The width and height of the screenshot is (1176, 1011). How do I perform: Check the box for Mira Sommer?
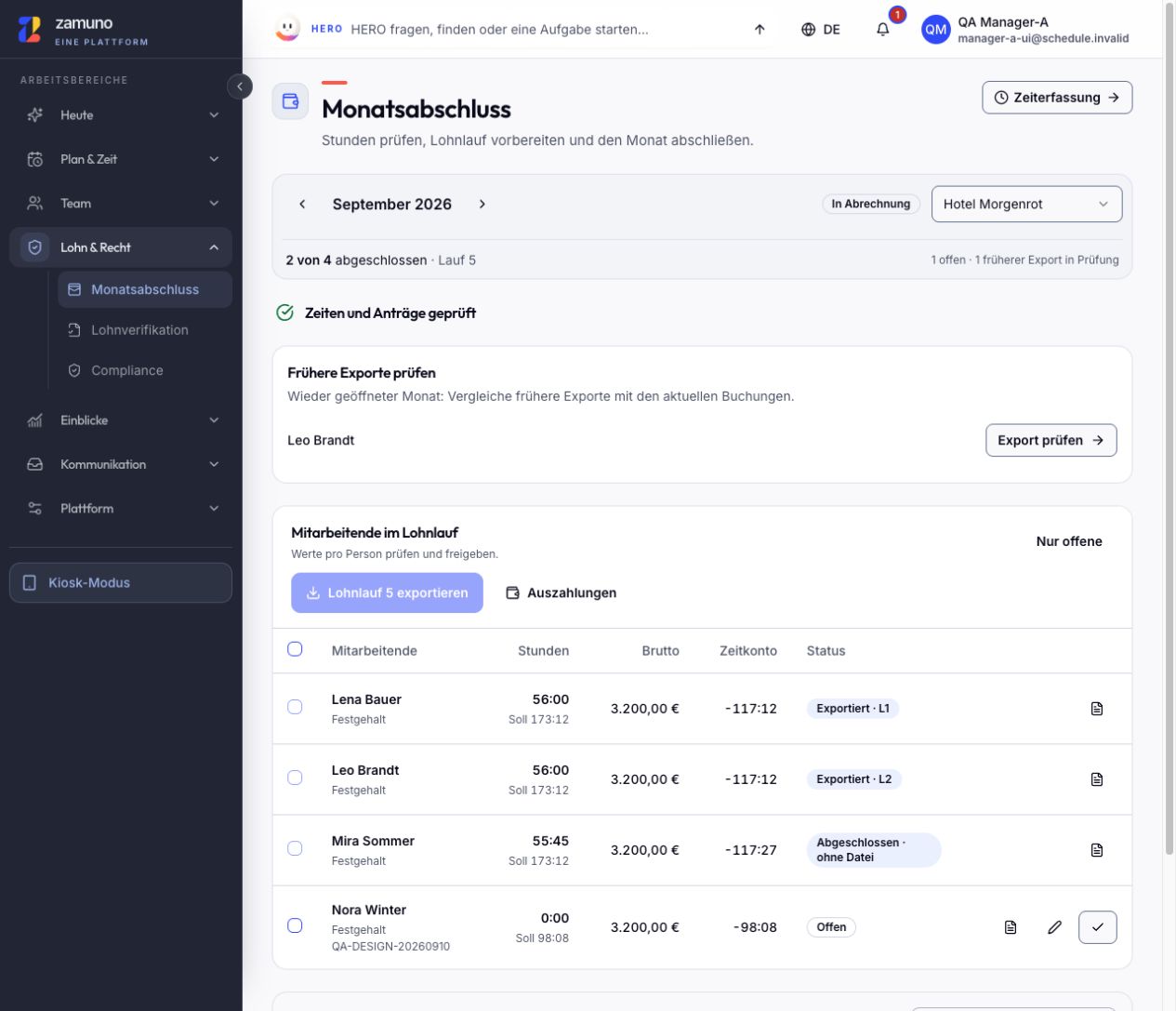(x=295, y=848)
